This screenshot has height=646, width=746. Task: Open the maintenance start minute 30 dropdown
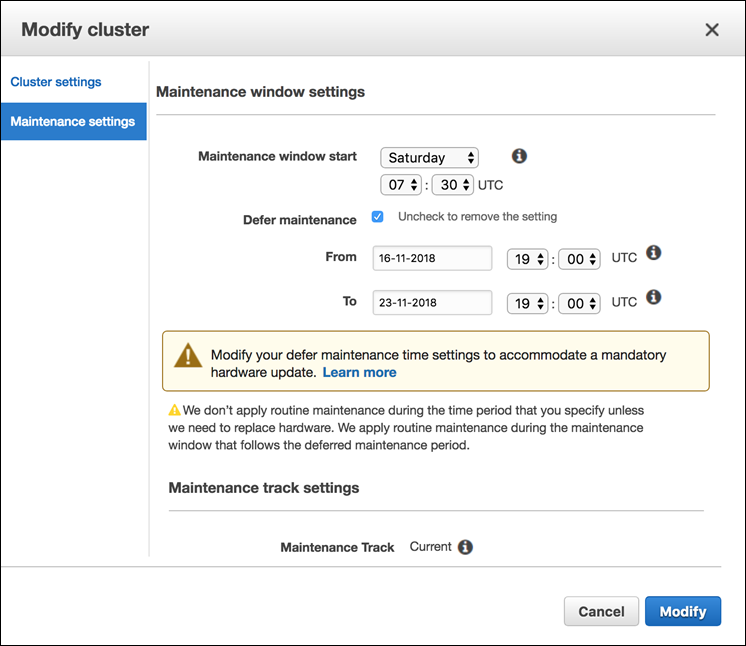tap(452, 185)
